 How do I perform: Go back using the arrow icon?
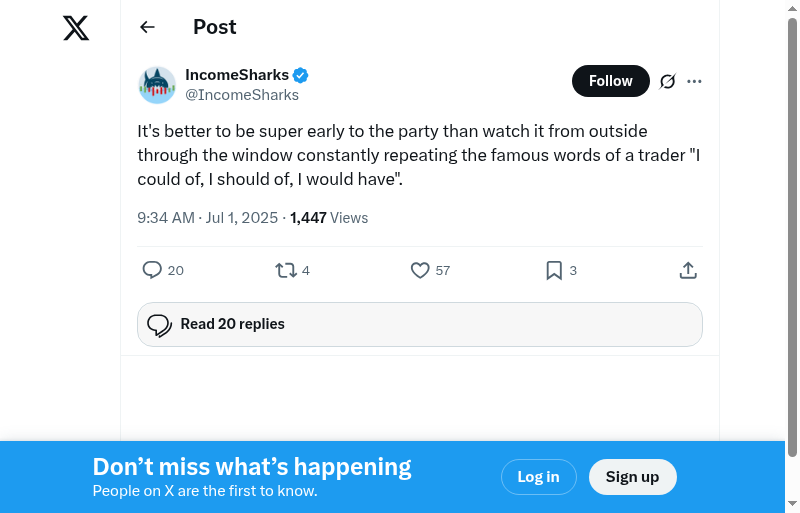148,27
